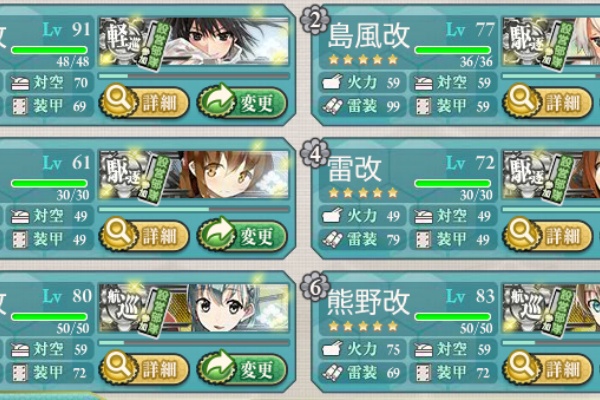600x400 pixels.
Task: Open 詳細 for 雷改
Action: [548, 235]
